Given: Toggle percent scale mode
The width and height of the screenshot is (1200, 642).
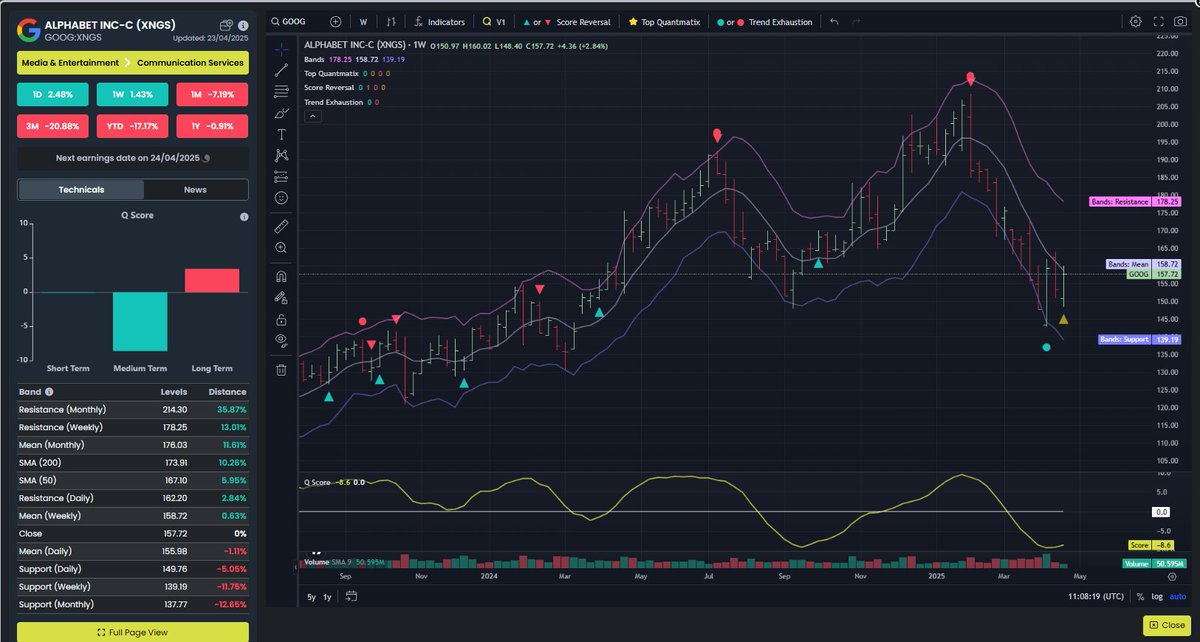Looking at the screenshot, I should coord(1142,597).
